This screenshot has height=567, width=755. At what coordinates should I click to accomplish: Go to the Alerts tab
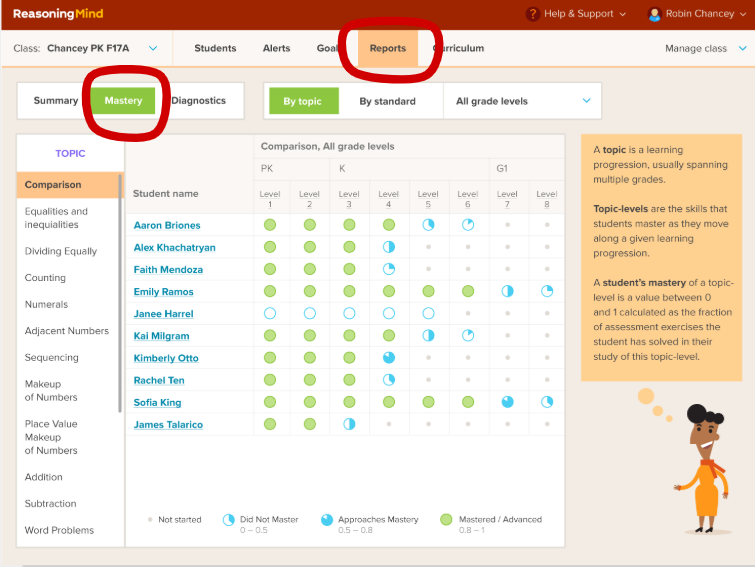(x=276, y=48)
